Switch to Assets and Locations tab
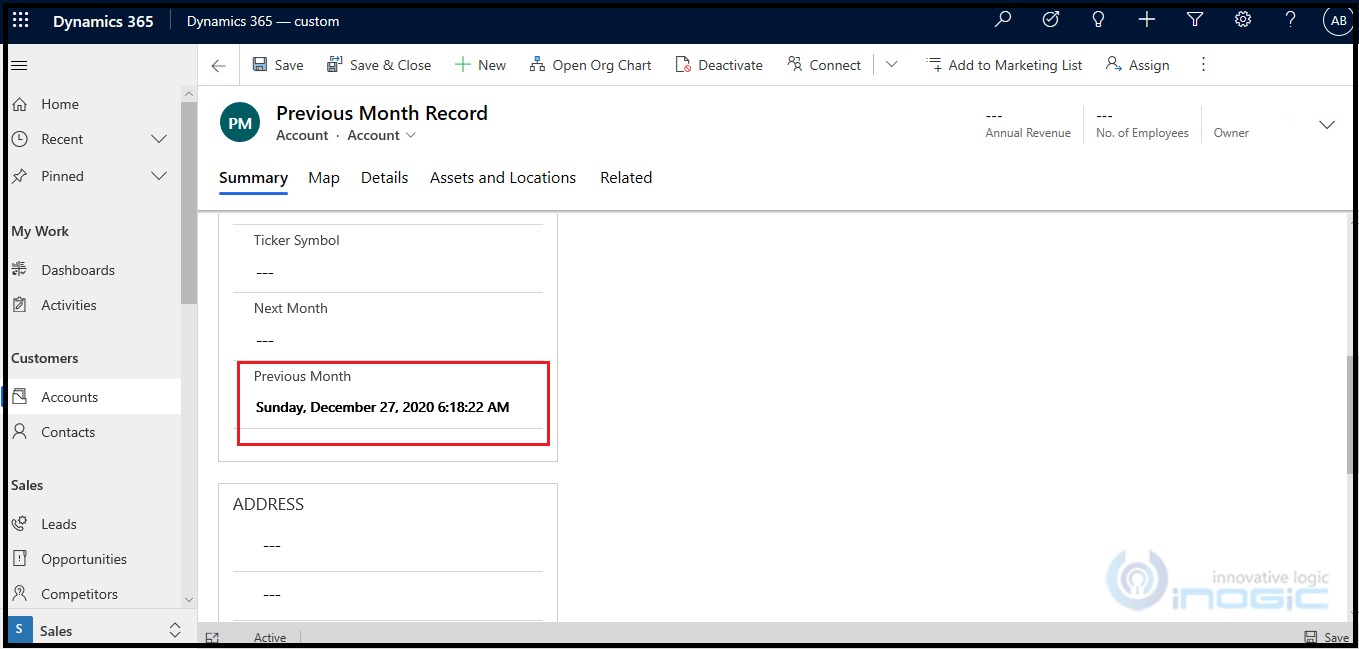Image resolution: width=1359 pixels, height=649 pixels. [503, 178]
